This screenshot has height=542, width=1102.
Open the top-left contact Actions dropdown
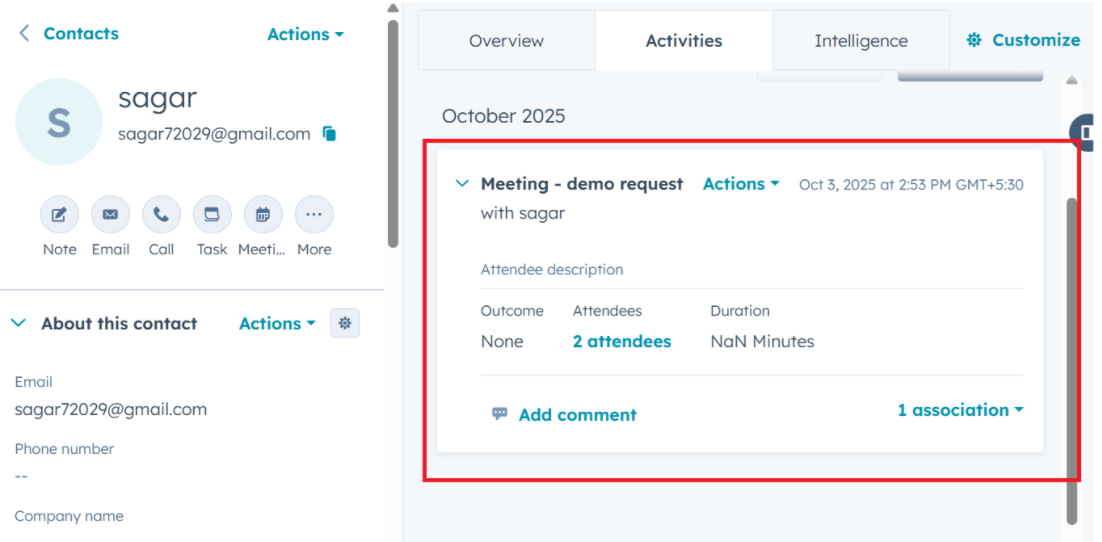coord(306,34)
